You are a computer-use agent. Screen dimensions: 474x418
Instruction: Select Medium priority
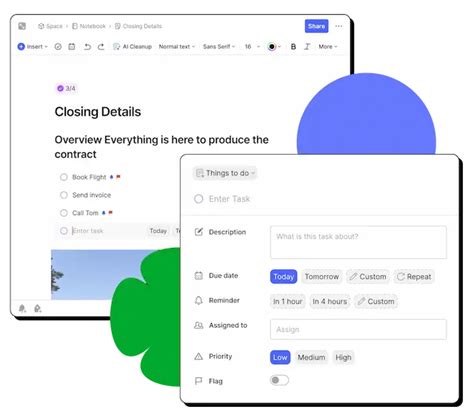[x=311, y=357]
